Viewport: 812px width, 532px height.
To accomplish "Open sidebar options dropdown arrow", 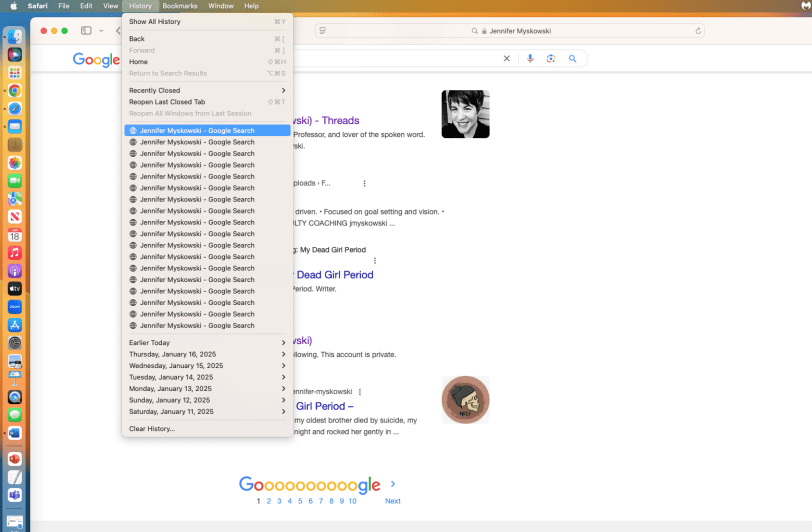I will (101, 31).
